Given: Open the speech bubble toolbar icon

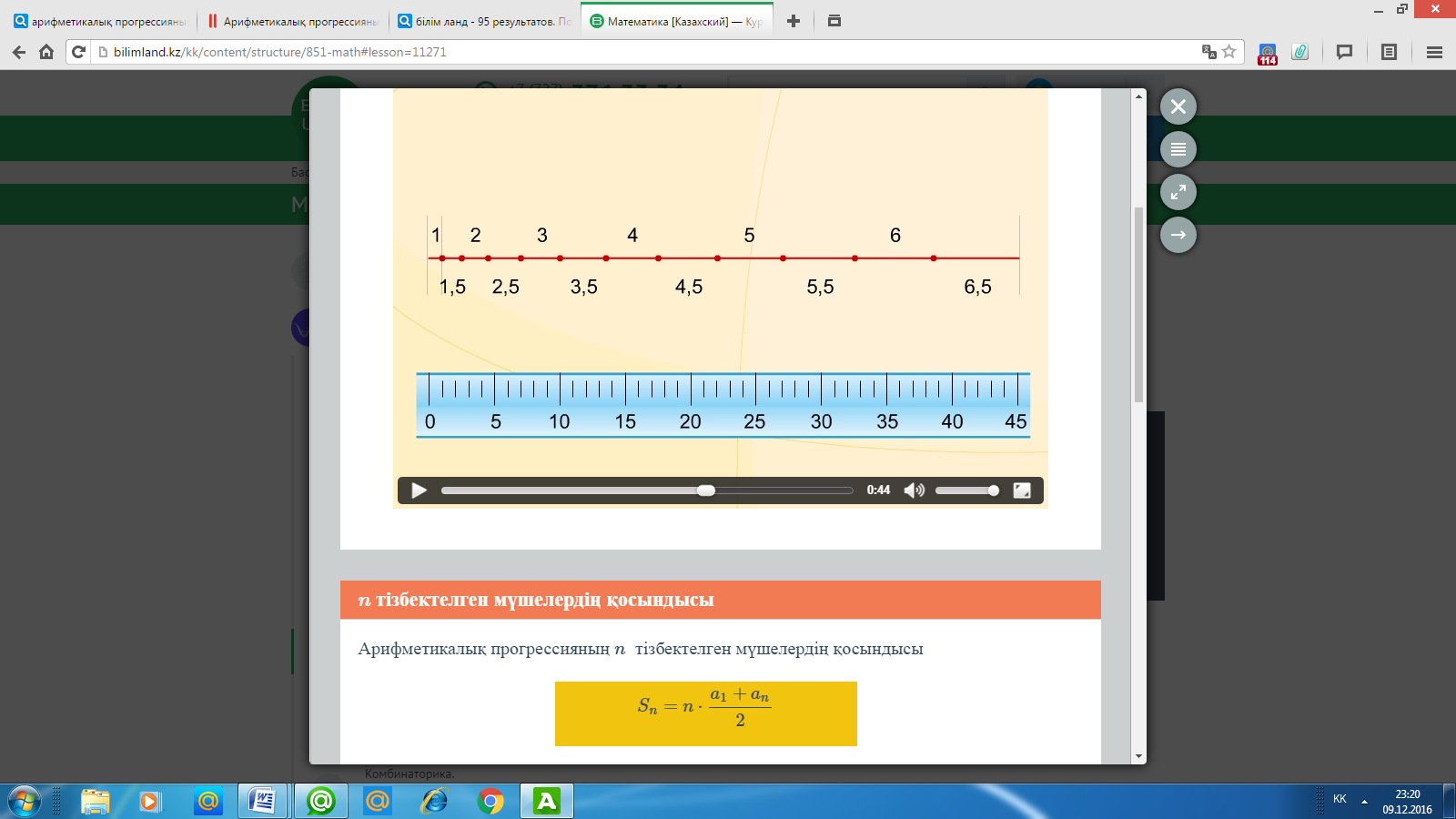Looking at the screenshot, I should pyautogui.click(x=1344, y=52).
